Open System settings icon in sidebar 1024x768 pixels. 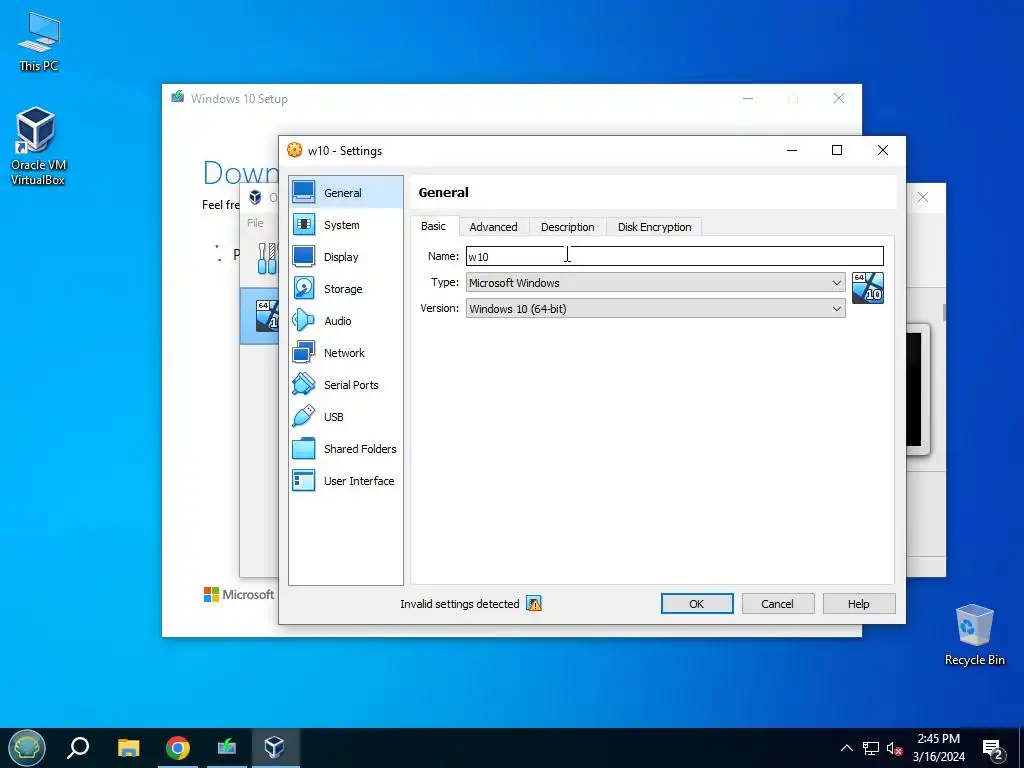(304, 225)
